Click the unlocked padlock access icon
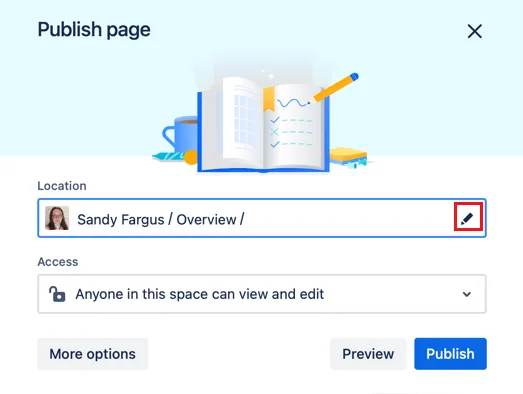The height and width of the screenshot is (394, 523). tap(57, 294)
